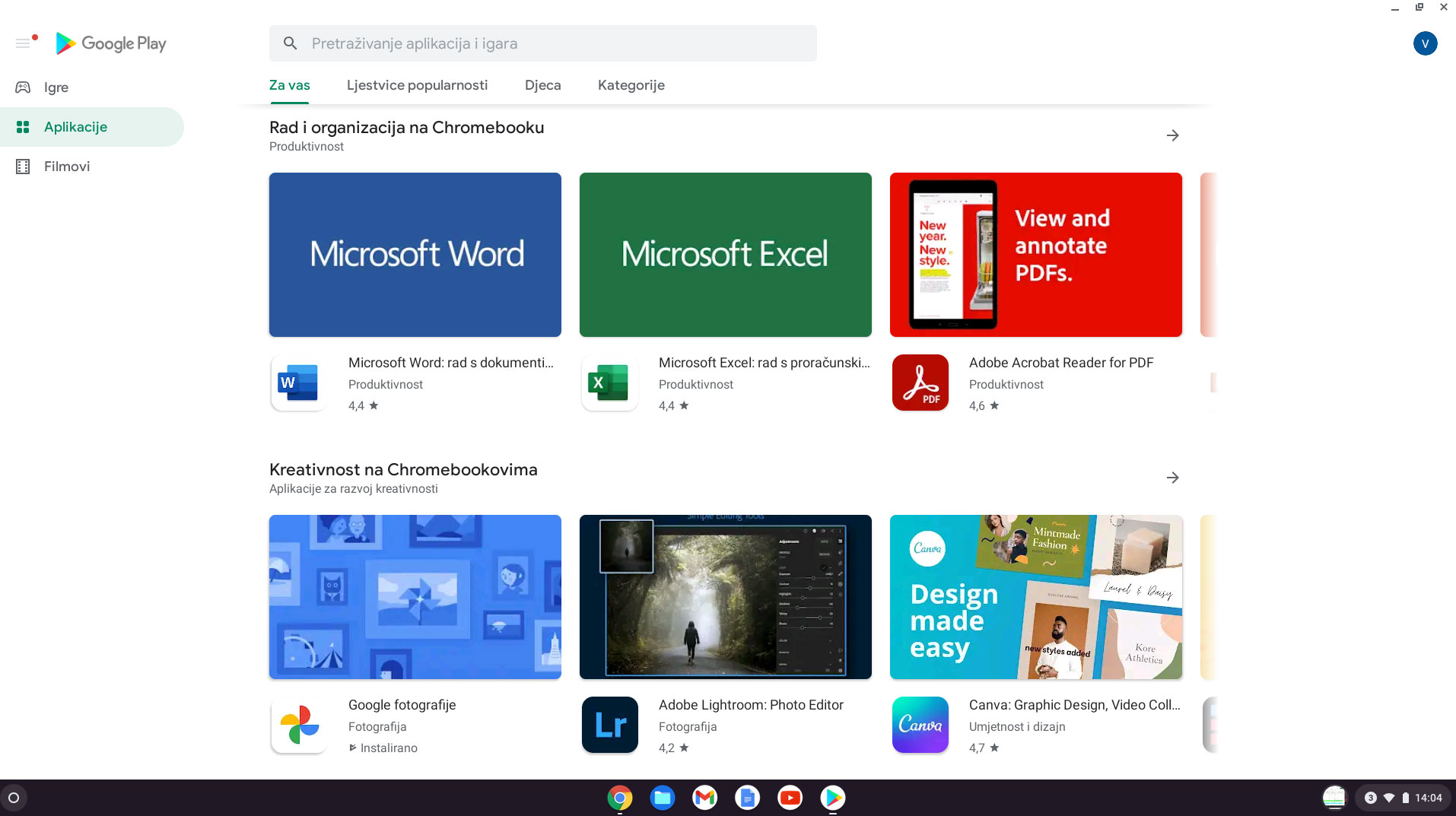Open the Microsoft Excel app icon
The width and height of the screenshot is (1456, 816).
(609, 383)
